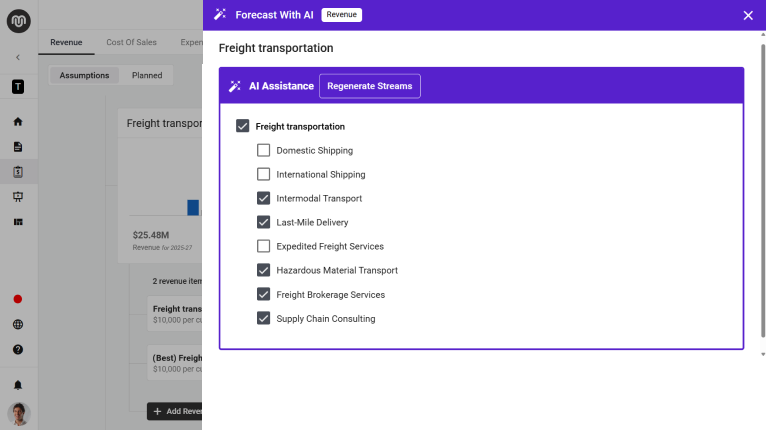This screenshot has height=430, width=766.
Task: Check the Expedited Freight Services box
Action: (x=264, y=247)
